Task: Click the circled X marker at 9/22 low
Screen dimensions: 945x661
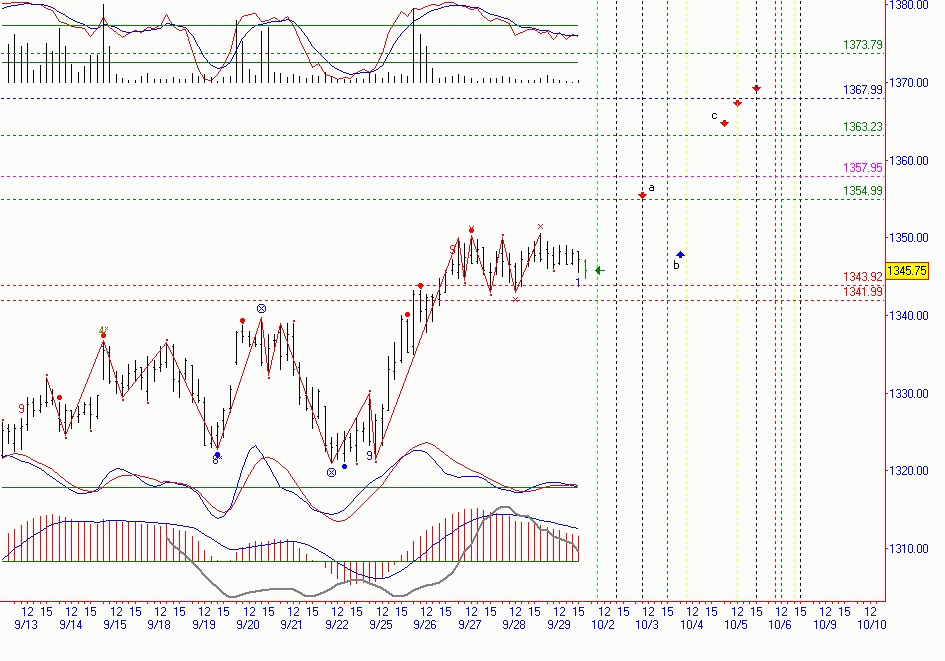Action: pos(331,471)
